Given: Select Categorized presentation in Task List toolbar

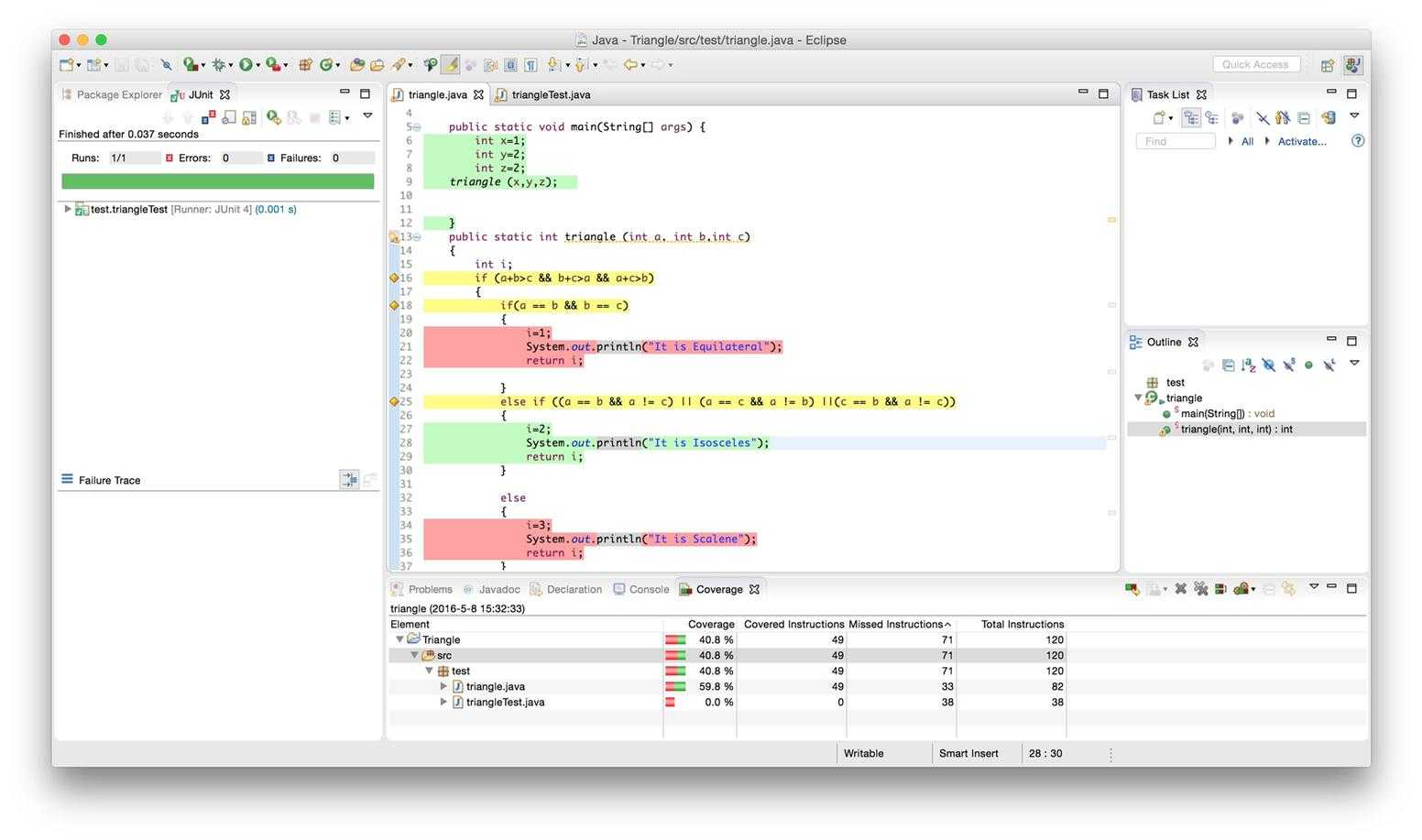Looking at the screenshot, I should (1191, 117).
